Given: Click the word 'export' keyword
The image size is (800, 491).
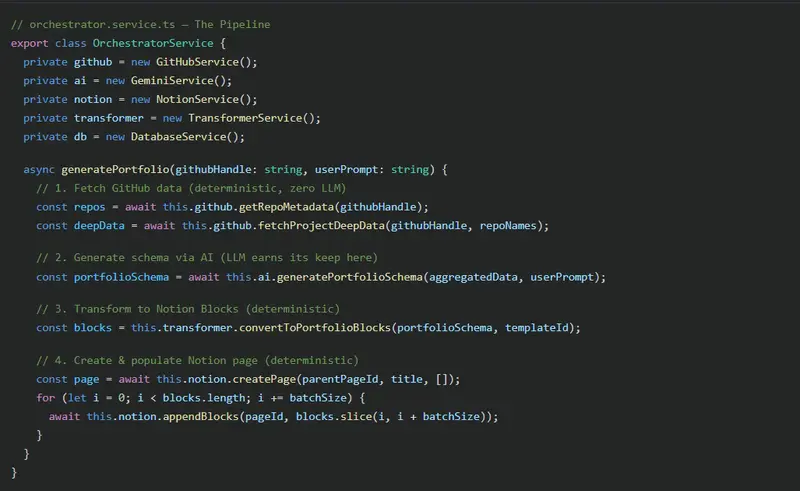Looking at the screenshot, I should point(30,43).
